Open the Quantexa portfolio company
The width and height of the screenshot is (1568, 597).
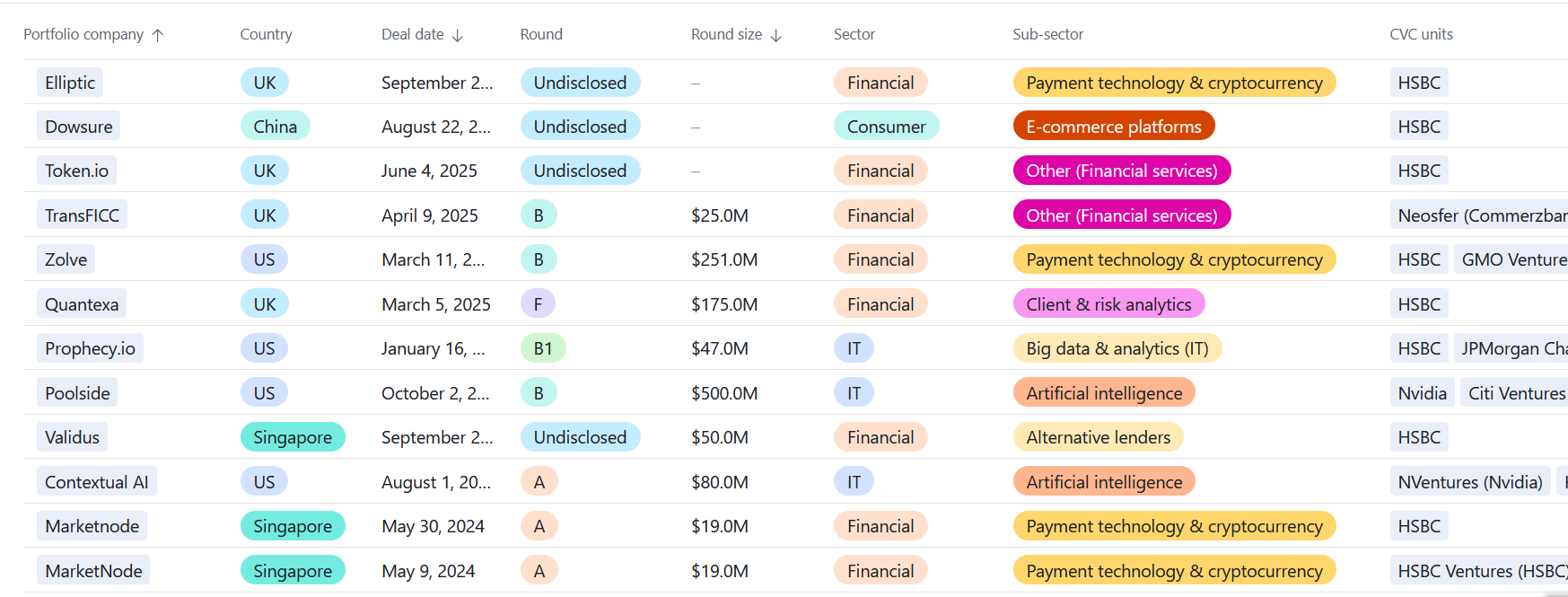[x=82, y=304]
